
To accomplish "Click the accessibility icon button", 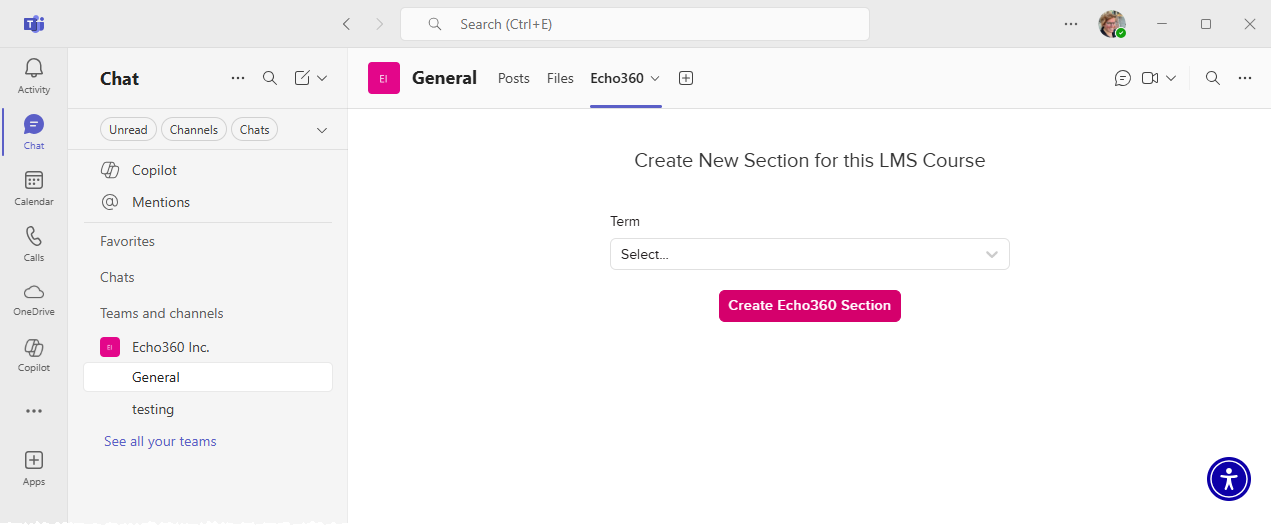I will pos(1228,479).
